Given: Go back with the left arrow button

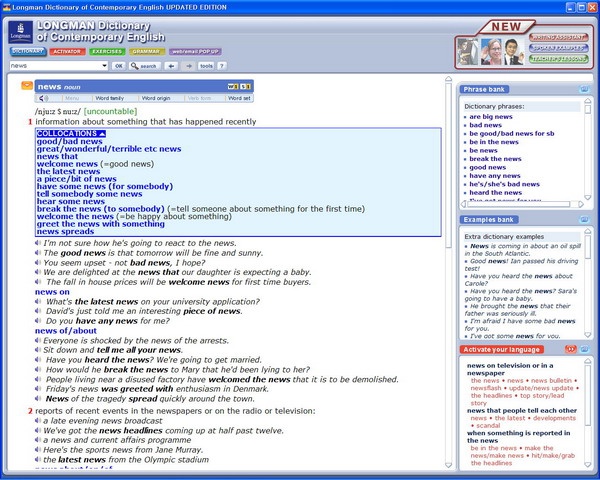Looking at the screenshot, I should click(x=171, y=66).
